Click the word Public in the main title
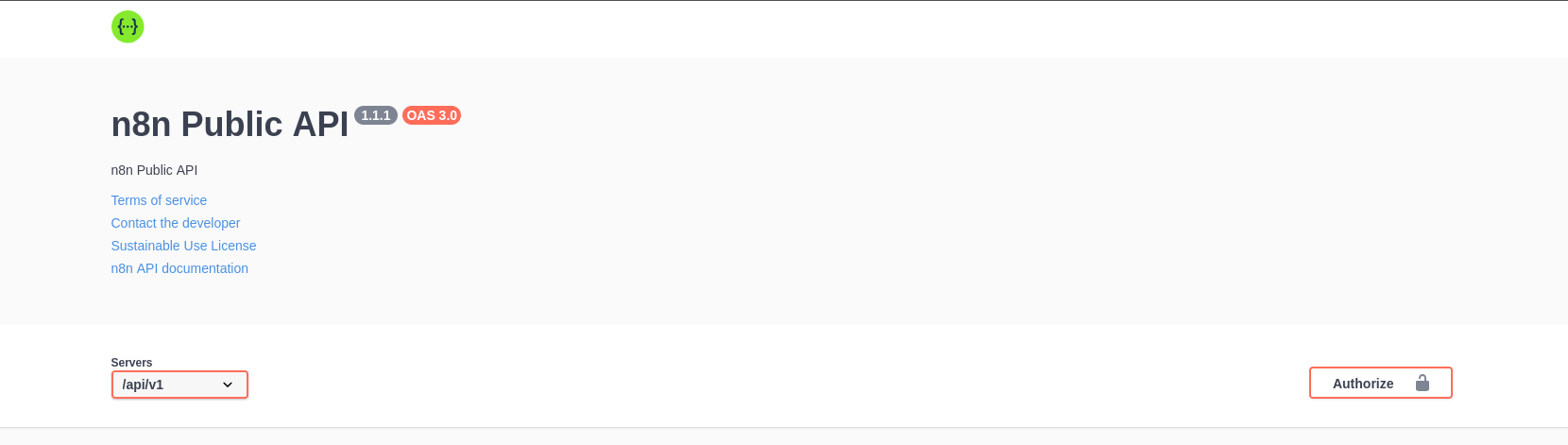The height and width of the screenshot is (445, 1568). 231,125
